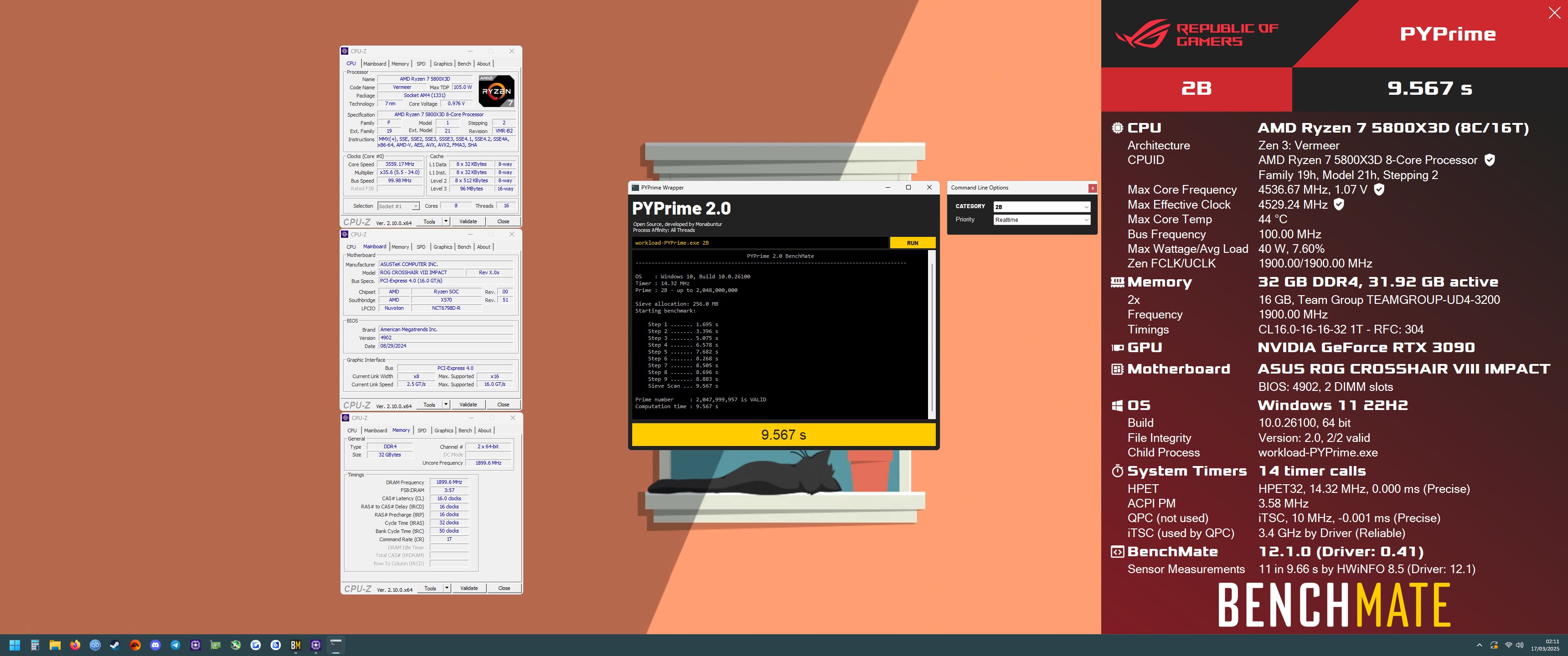Click the Core Speed 3559.17 MHz value
This screenshot has height=656, width=1568.
pyautogui.click(x=399, y=164)
